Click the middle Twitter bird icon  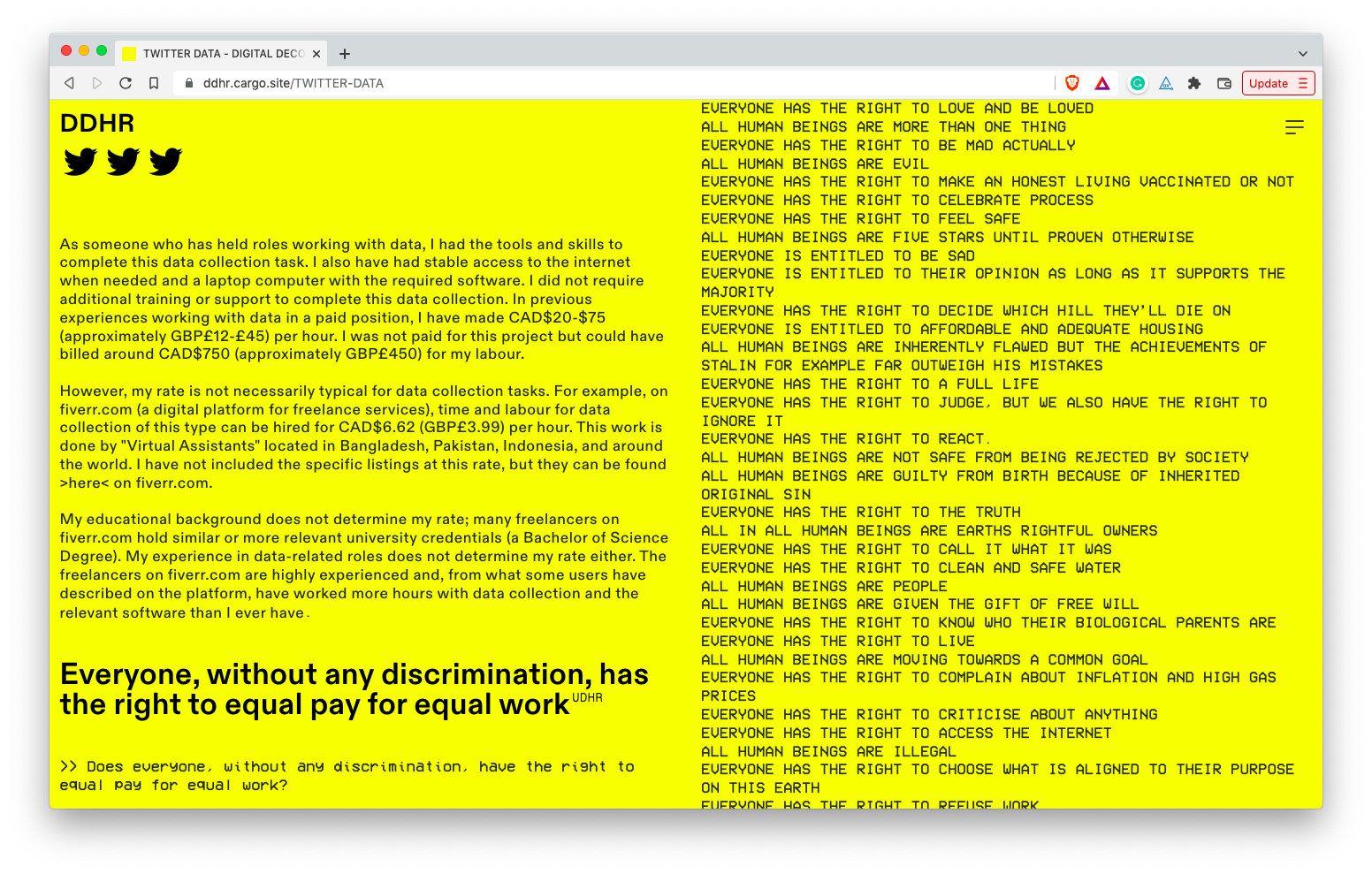123,162
